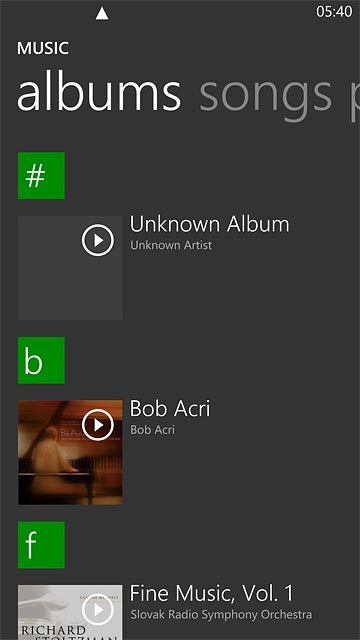Open the Bob Acri album title
This screenshot has width=360, height=640.
(x=170, y=408)
